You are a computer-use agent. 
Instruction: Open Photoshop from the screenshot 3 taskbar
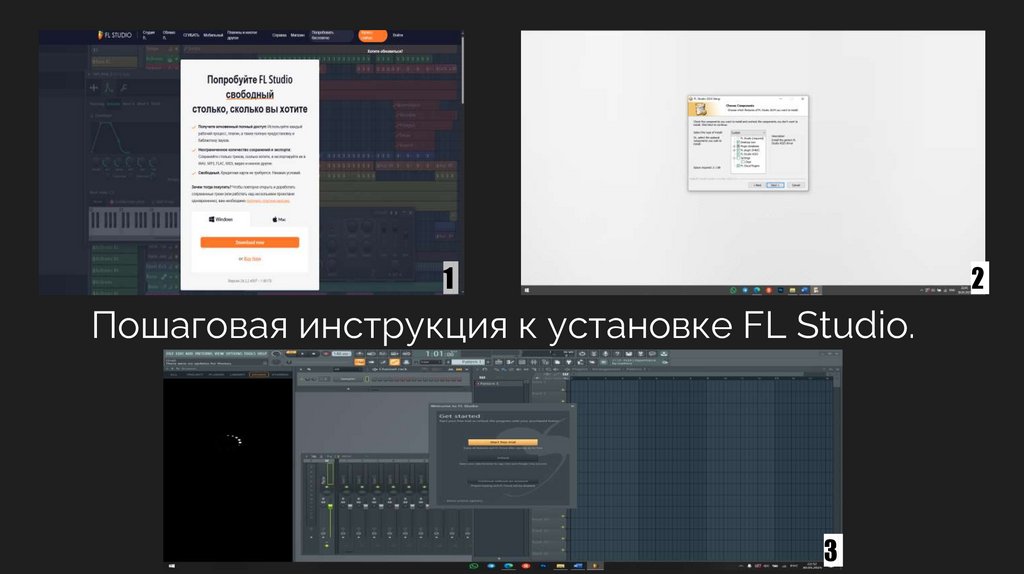point(543,566)
